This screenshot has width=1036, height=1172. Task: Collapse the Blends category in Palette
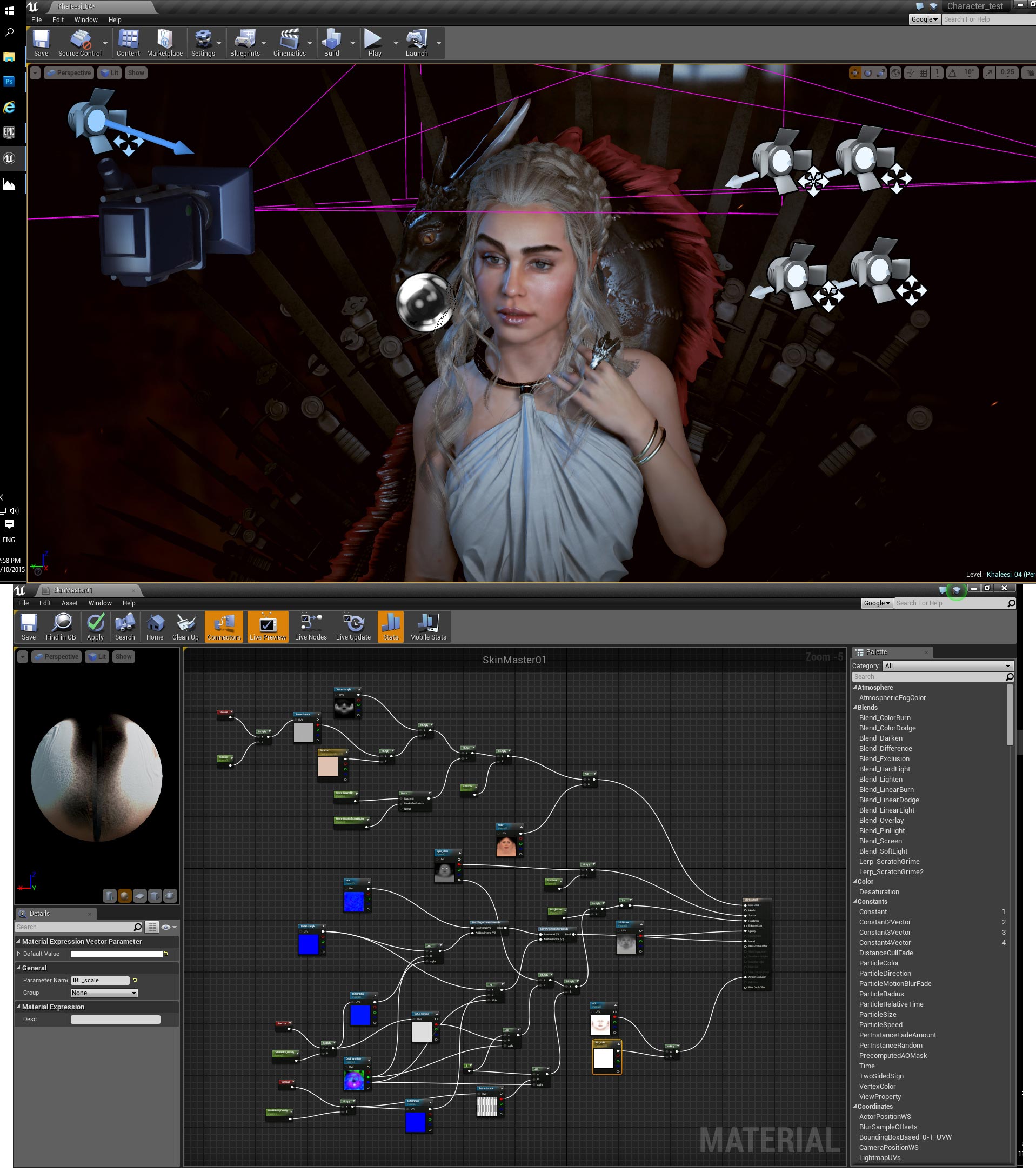point(855,707)
